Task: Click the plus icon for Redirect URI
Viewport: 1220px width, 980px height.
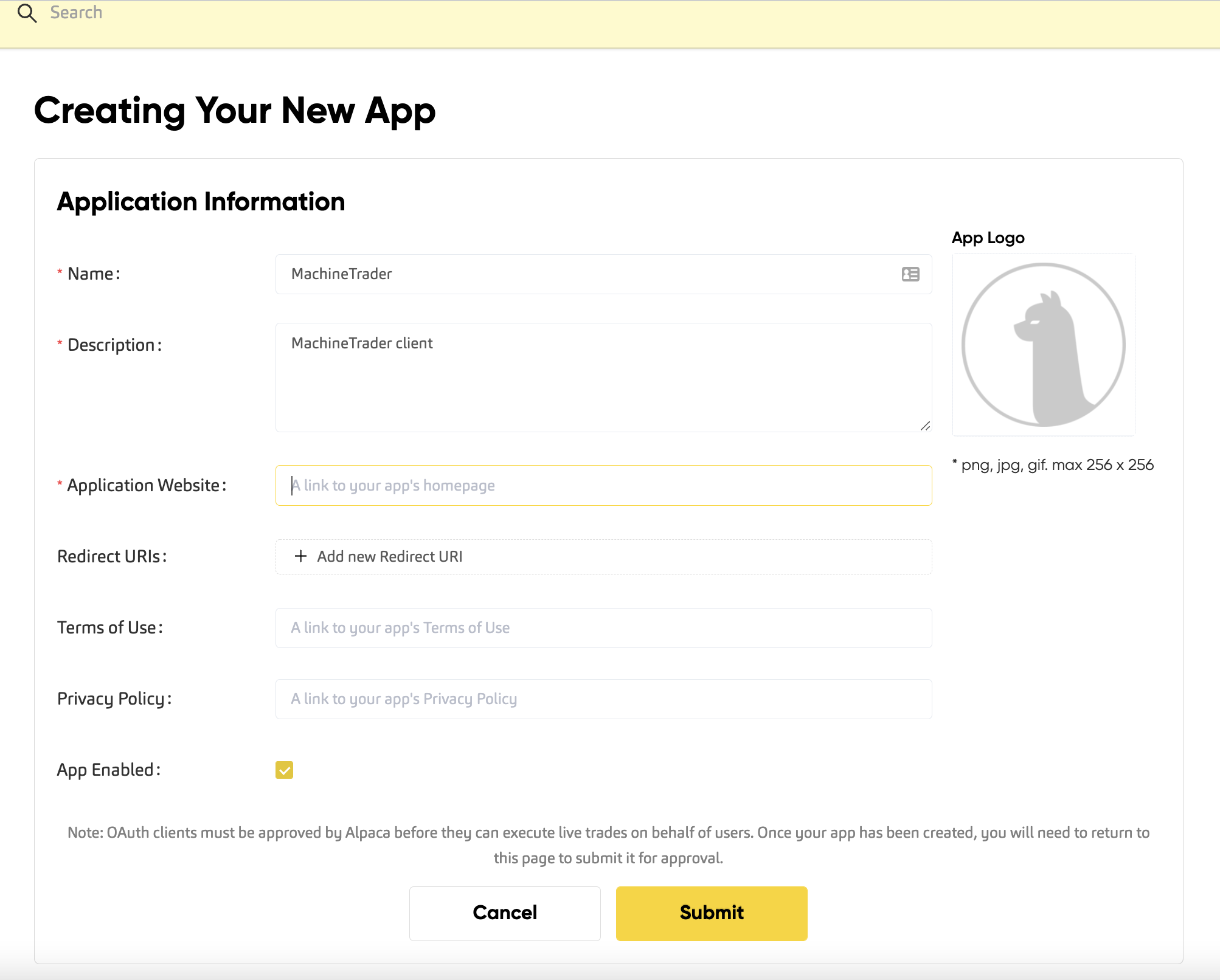Action: [x=300, y=556]
